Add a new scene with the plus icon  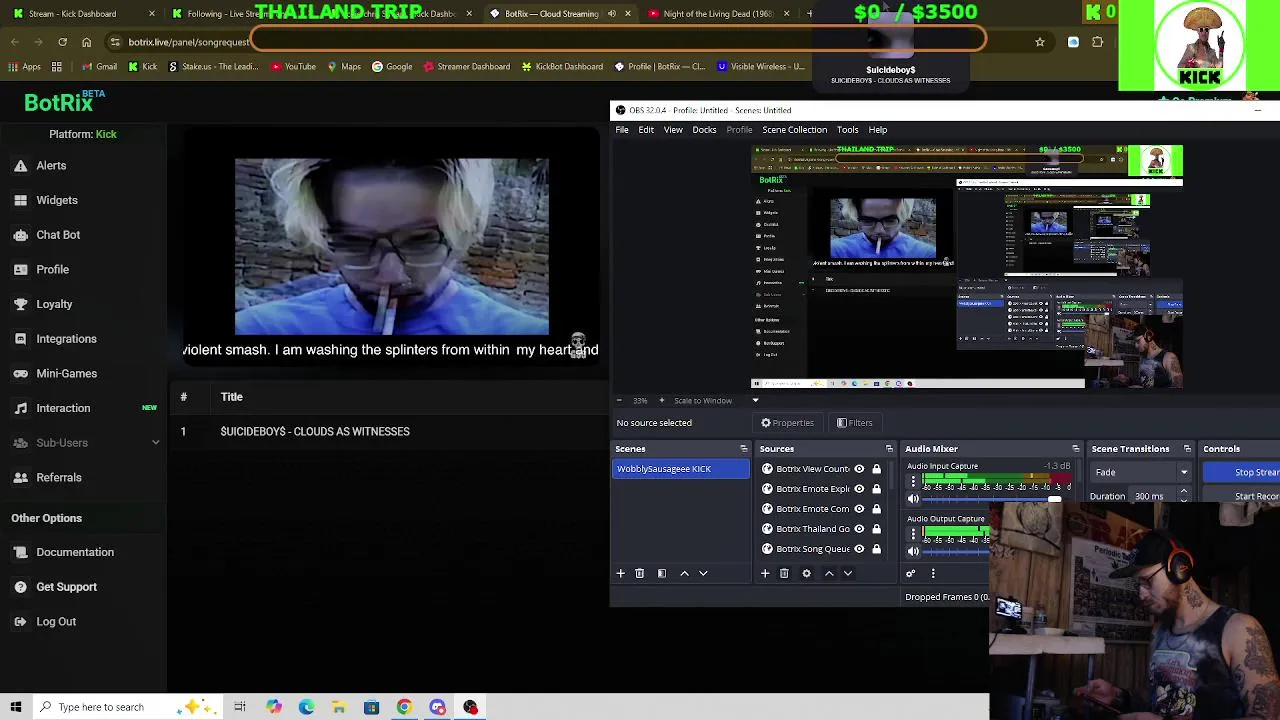tap(620, 574)
